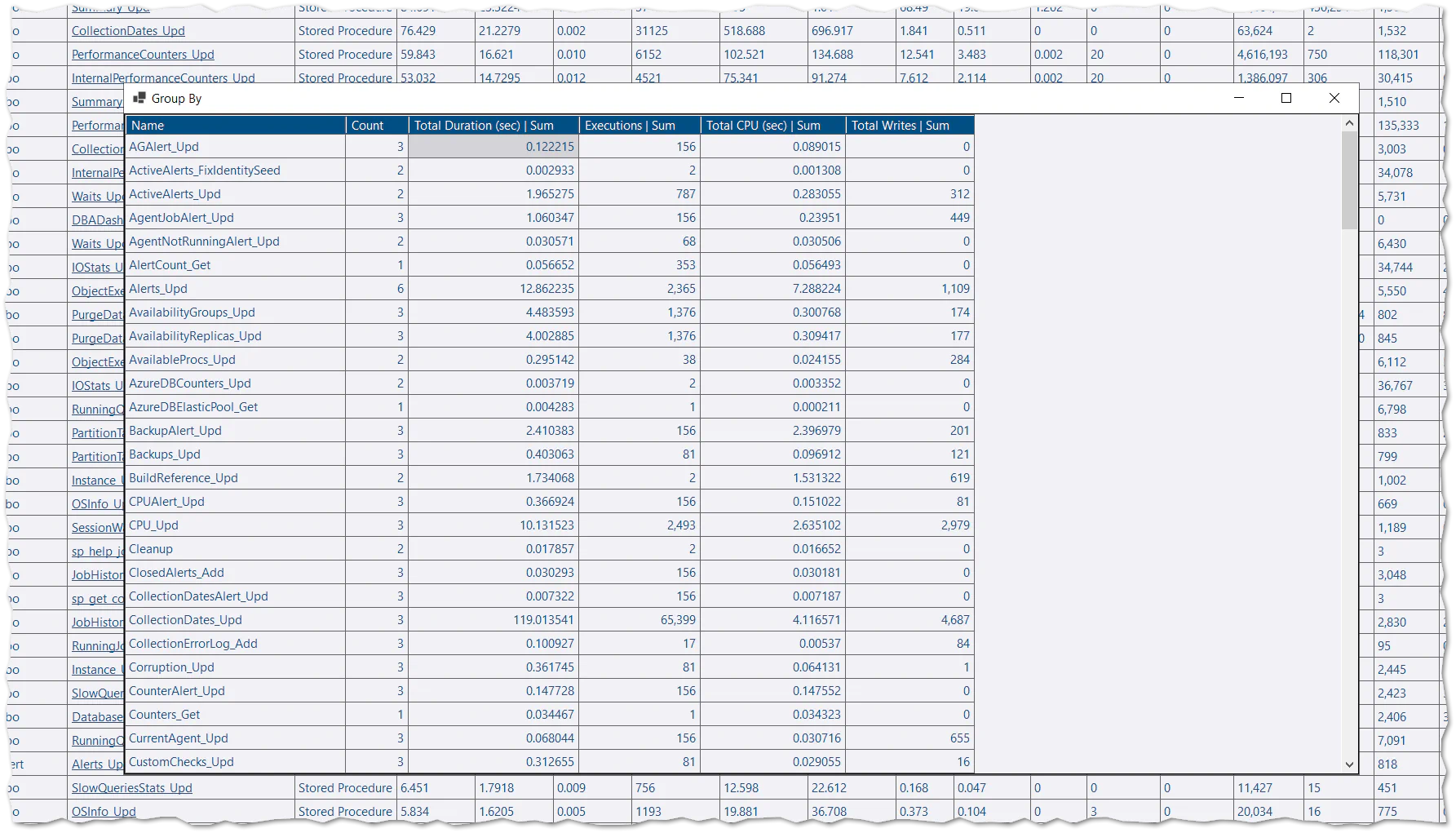Select the CurrentAgent_Upd row name

coord(179,738)
